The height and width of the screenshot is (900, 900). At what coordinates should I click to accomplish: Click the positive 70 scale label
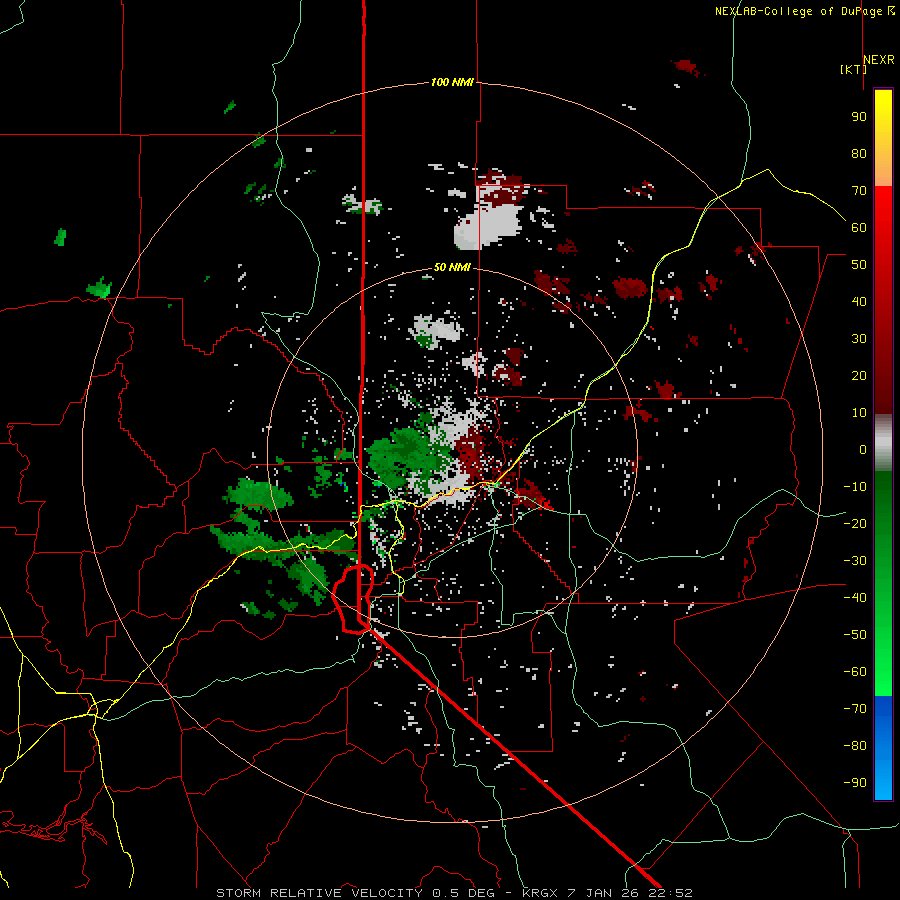[859, 191]
